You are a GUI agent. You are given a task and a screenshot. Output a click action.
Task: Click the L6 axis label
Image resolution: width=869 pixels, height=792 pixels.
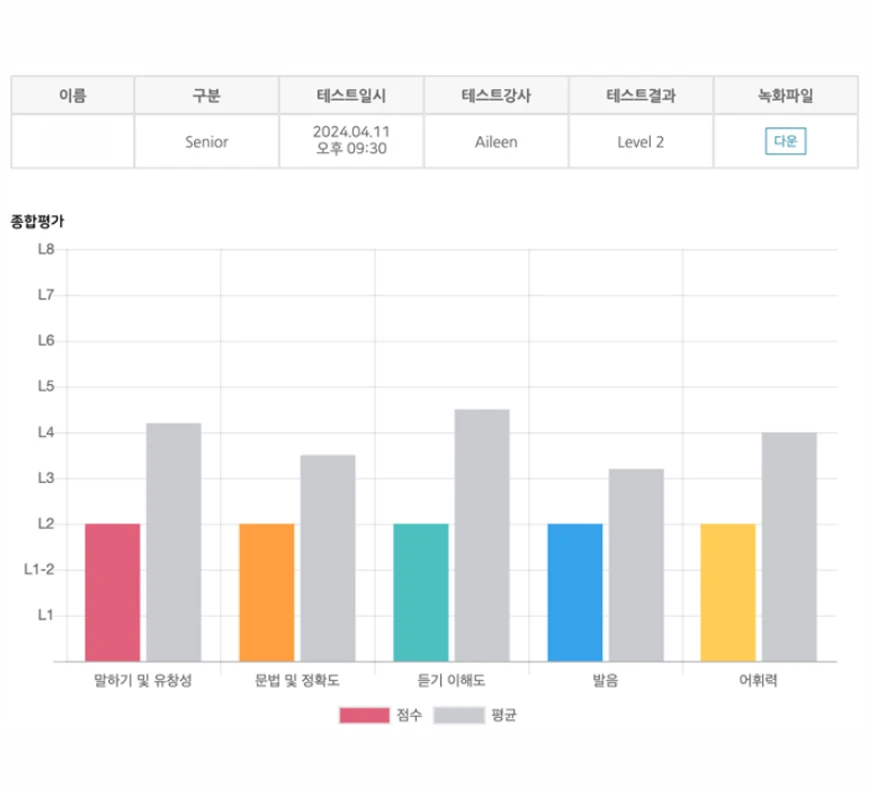(46, 340)
